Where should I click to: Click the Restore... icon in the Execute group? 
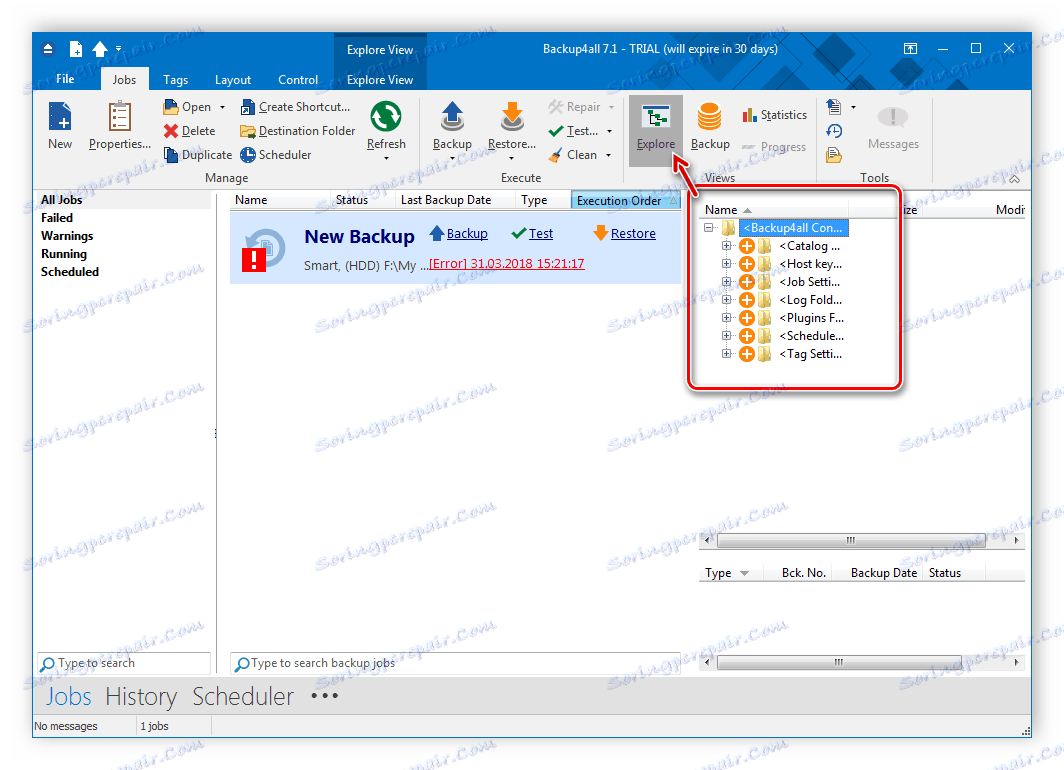512,117
